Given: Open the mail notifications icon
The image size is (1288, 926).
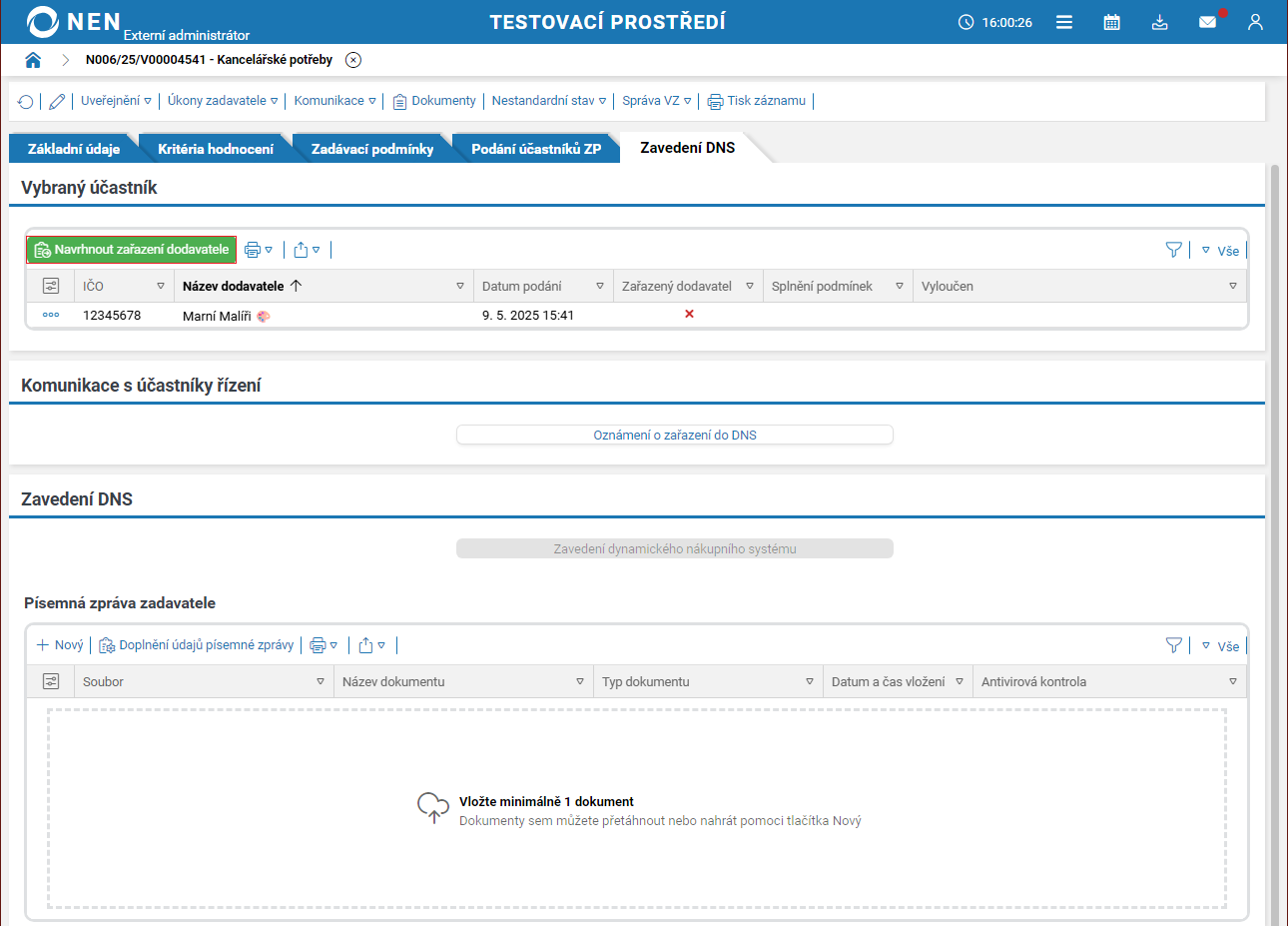Looking at the screenshot, I should click(x=1207, y=22).
